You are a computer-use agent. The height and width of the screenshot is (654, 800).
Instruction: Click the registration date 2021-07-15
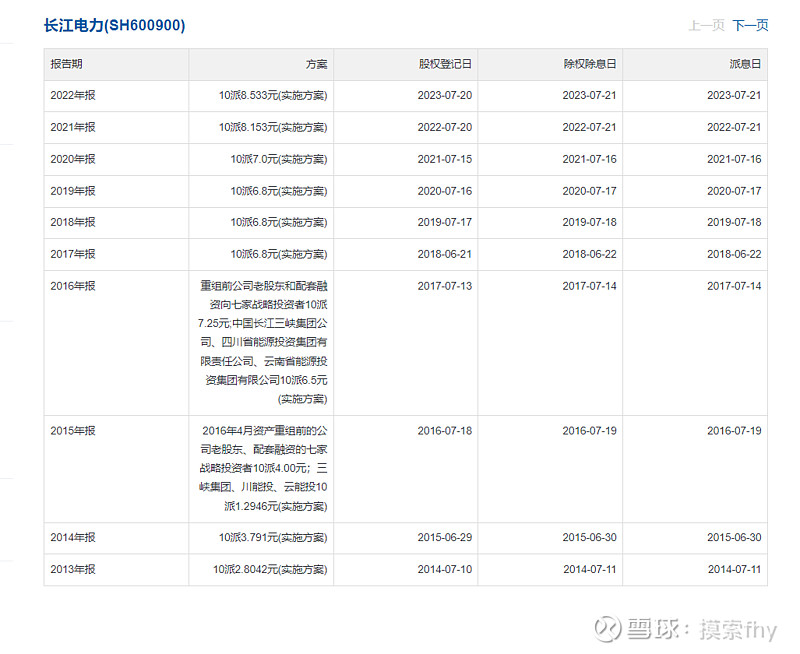(445, 159)
